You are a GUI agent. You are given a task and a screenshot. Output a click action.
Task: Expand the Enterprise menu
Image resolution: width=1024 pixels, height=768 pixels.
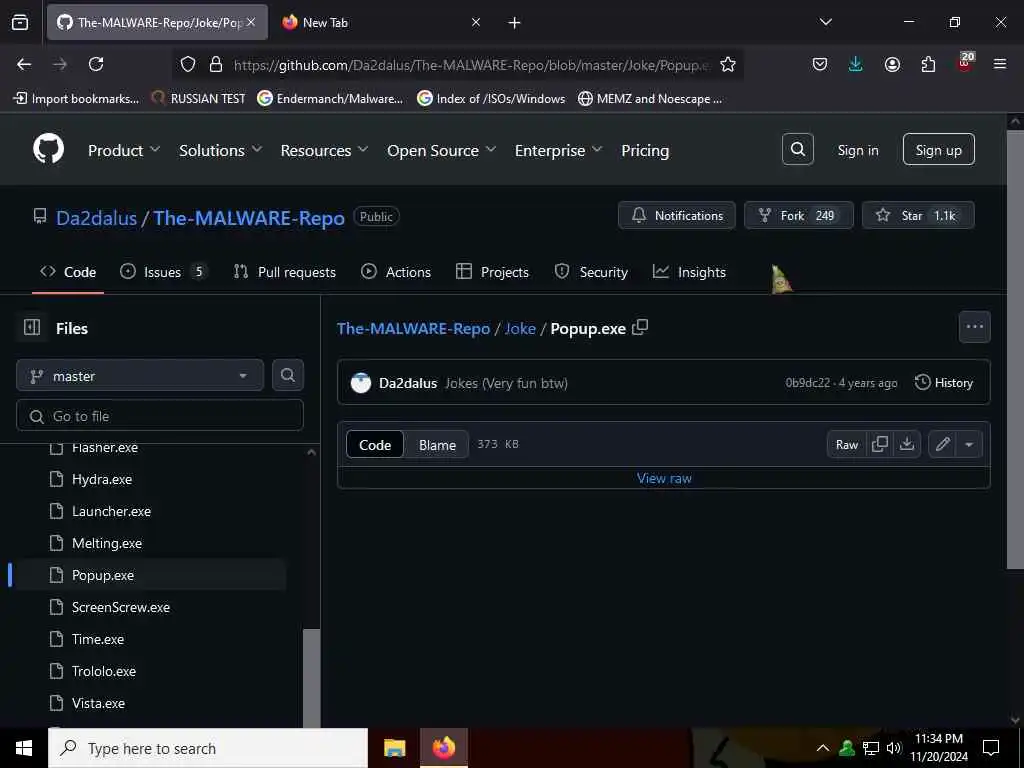pyautogui.click(x=558, y=150)
